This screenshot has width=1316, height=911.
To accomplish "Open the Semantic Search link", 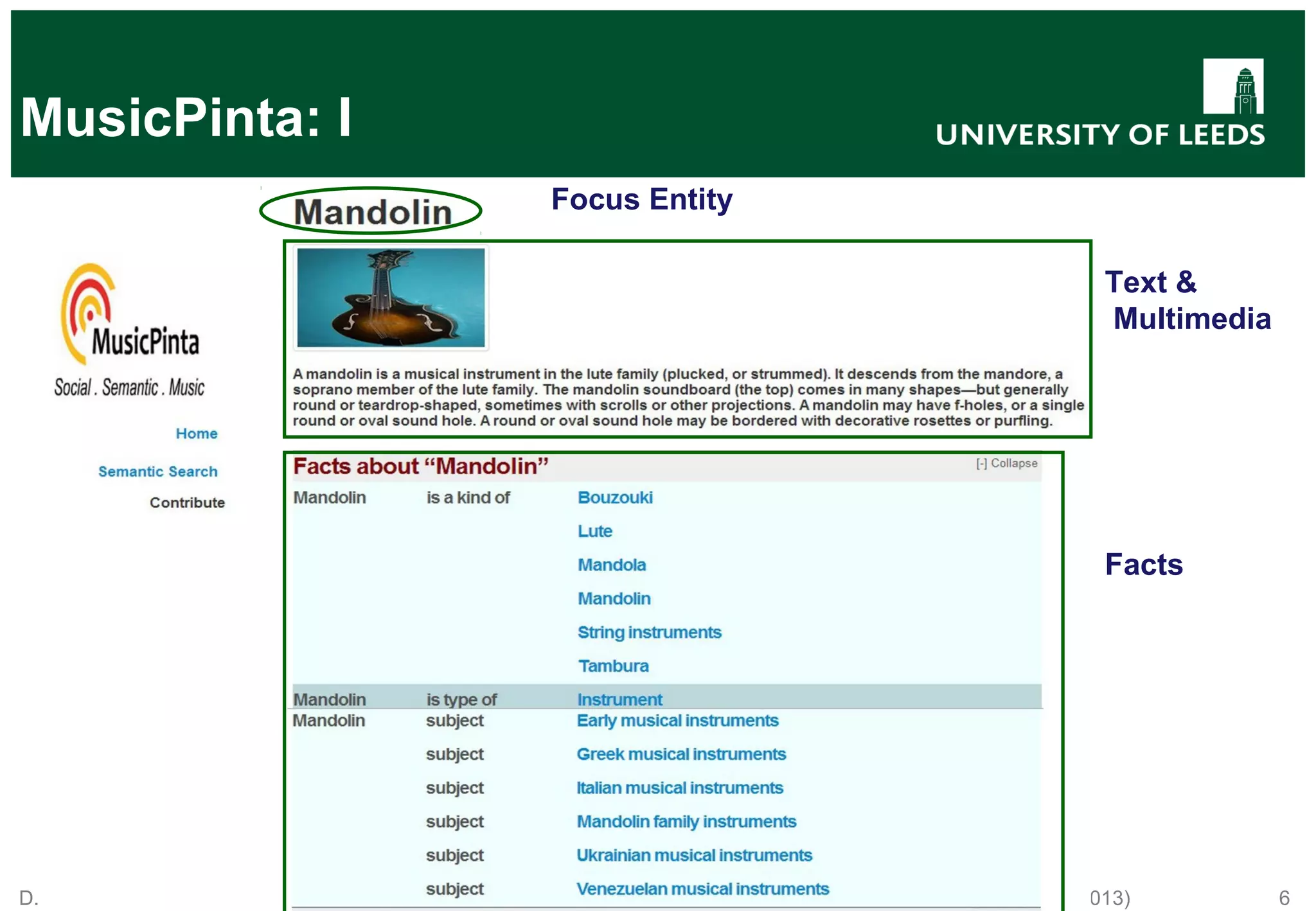I will tap(157, 472).
